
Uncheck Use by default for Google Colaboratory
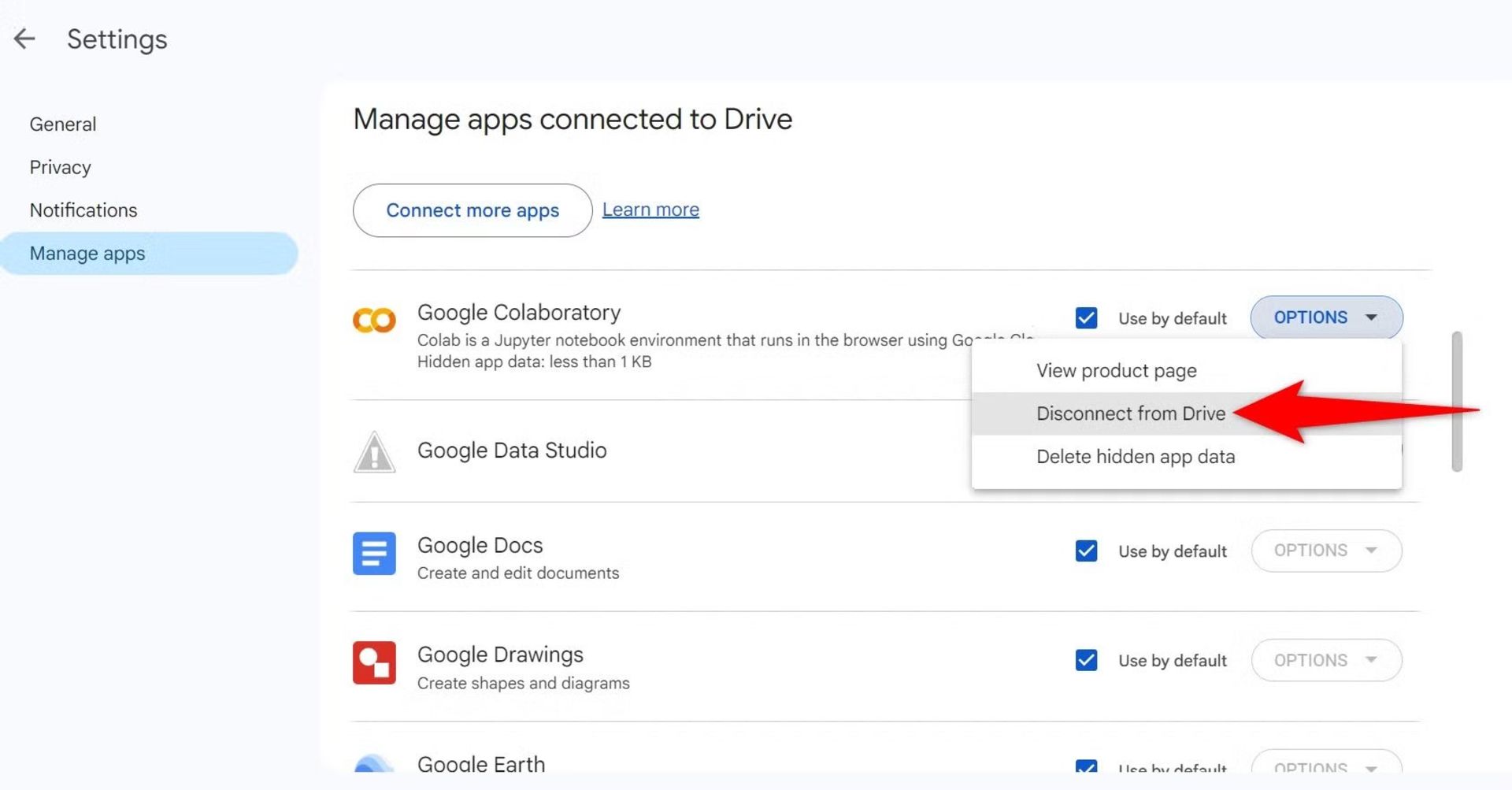(1086, 318)
